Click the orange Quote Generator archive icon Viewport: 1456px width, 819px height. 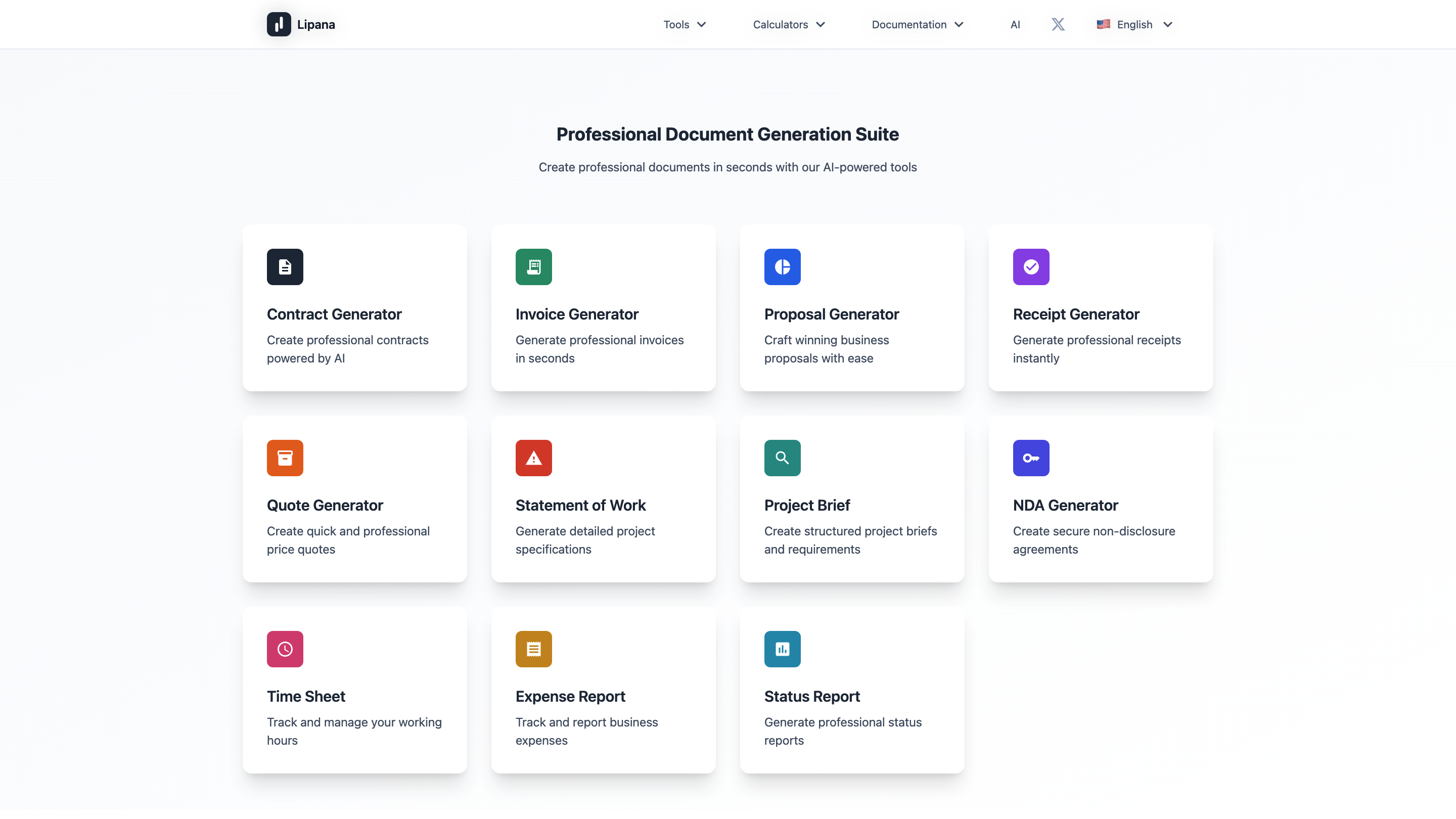[285, 458]
